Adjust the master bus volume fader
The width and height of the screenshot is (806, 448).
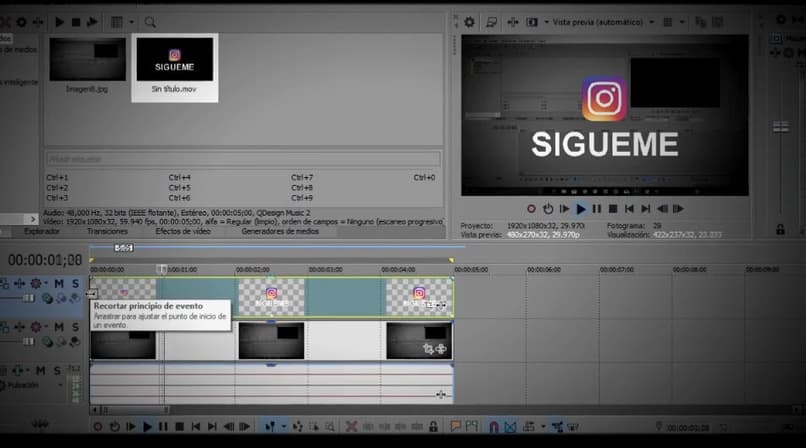pyautogui.click(x=781, y=127)
